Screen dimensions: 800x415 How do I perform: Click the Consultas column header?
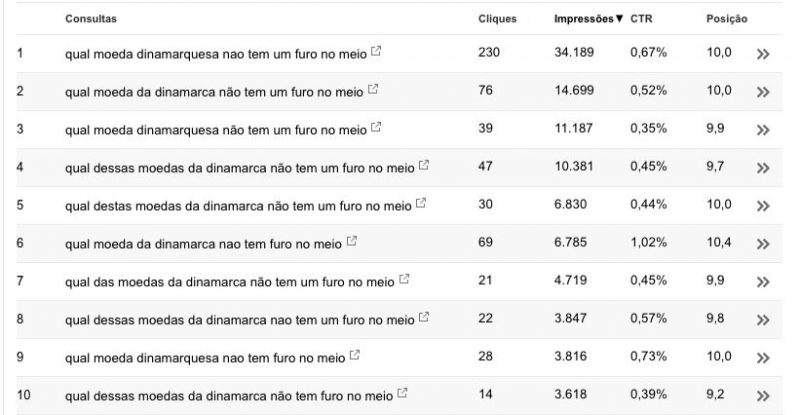point(90,18)
